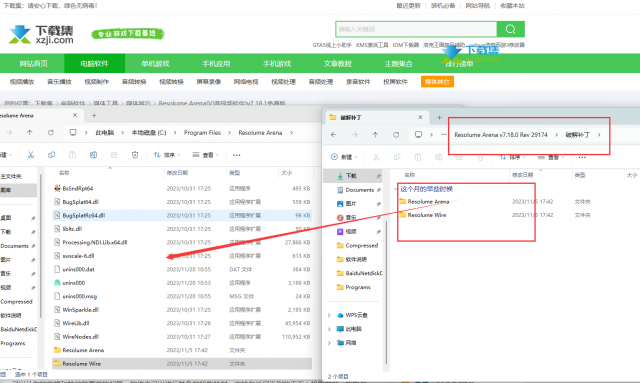640x383 pixels.
Task: Click the Back arrow in 破解补丁 window
Action: click(x=333, y=135)
